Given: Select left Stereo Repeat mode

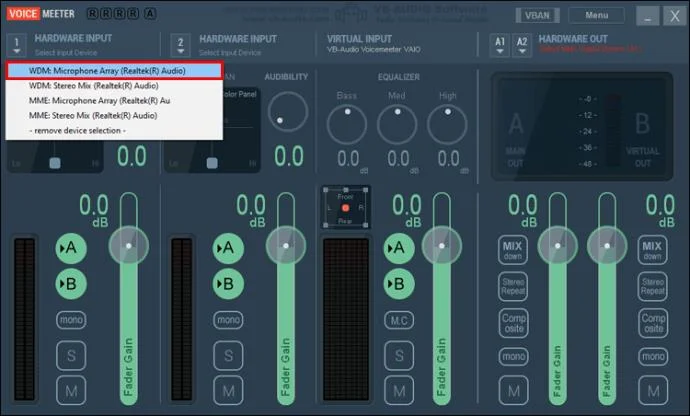Looking at the screenshot, I should tap(513, 287).
